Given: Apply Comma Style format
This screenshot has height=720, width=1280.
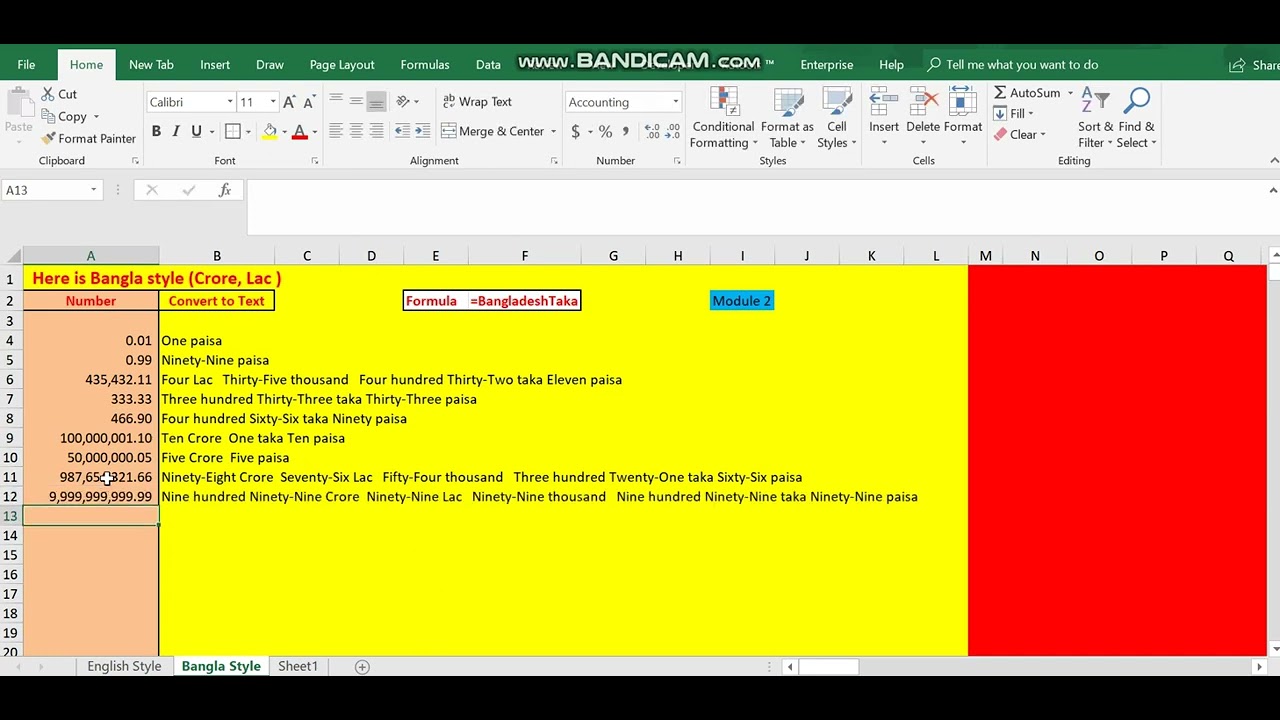Looking at the screenshot, I should (x=626, y=132).
